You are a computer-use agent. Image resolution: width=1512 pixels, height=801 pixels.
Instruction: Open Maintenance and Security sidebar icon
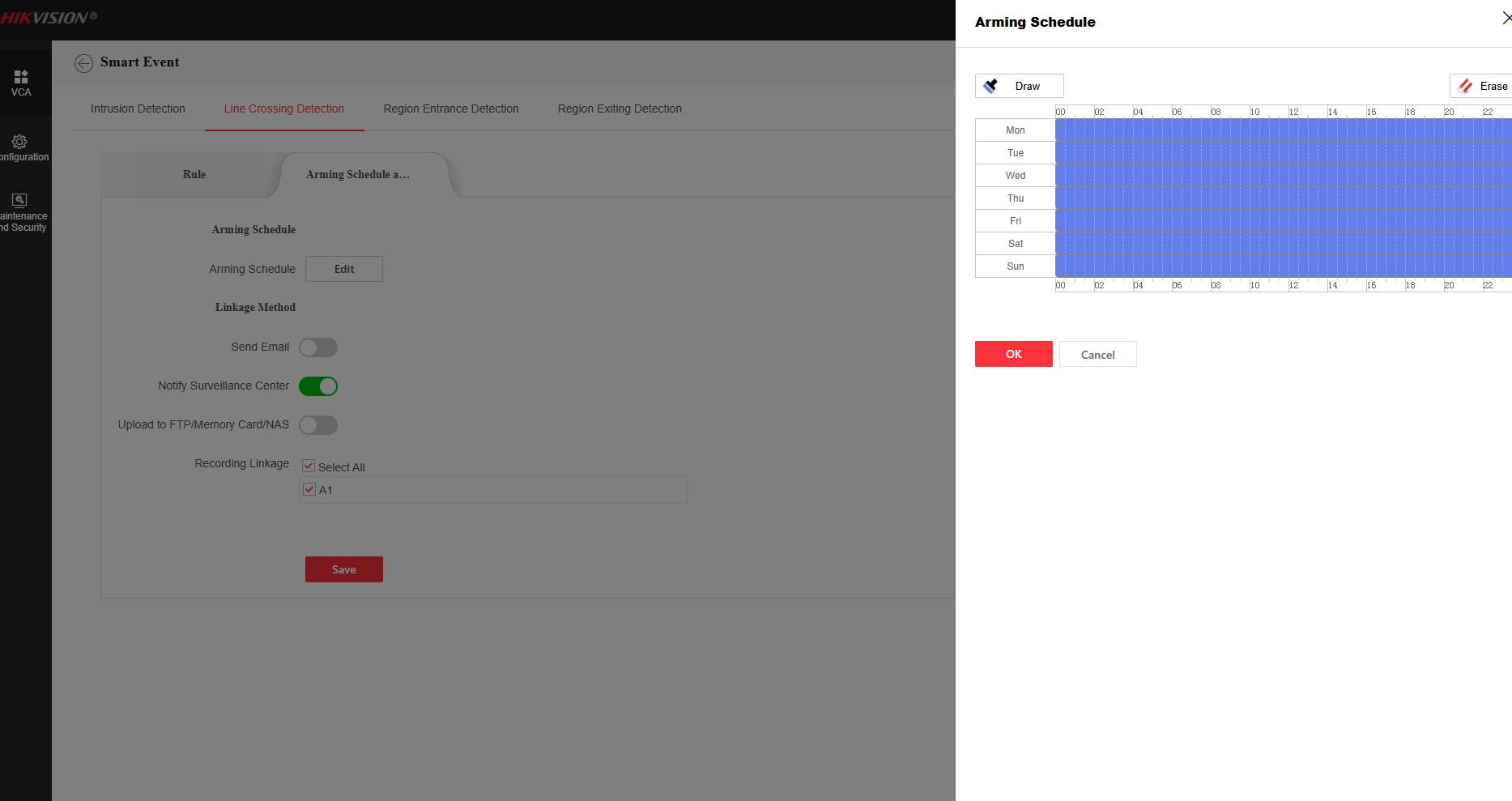tap(20, 200)
